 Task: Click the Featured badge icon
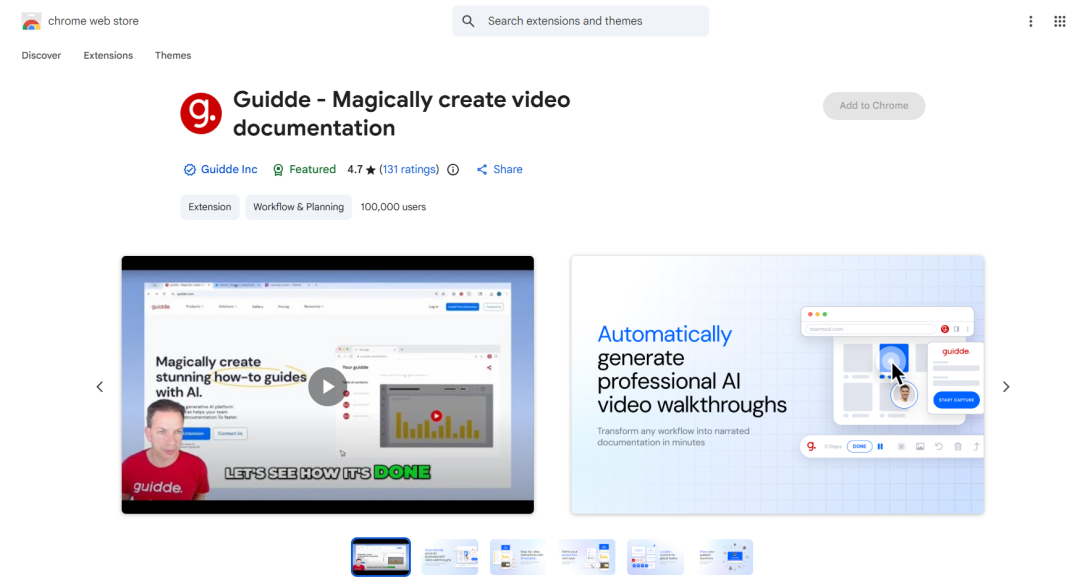coord(278,169)
